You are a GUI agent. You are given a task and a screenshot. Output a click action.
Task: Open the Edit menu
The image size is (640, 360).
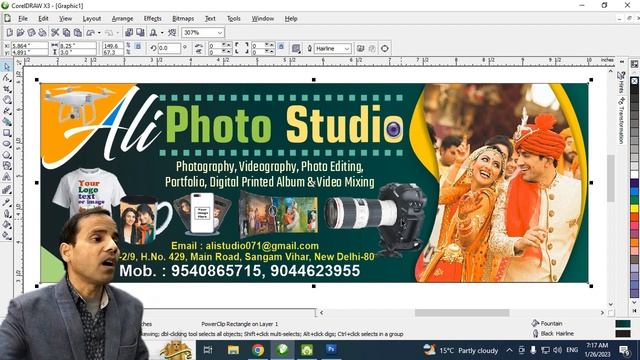coord(43,19)
